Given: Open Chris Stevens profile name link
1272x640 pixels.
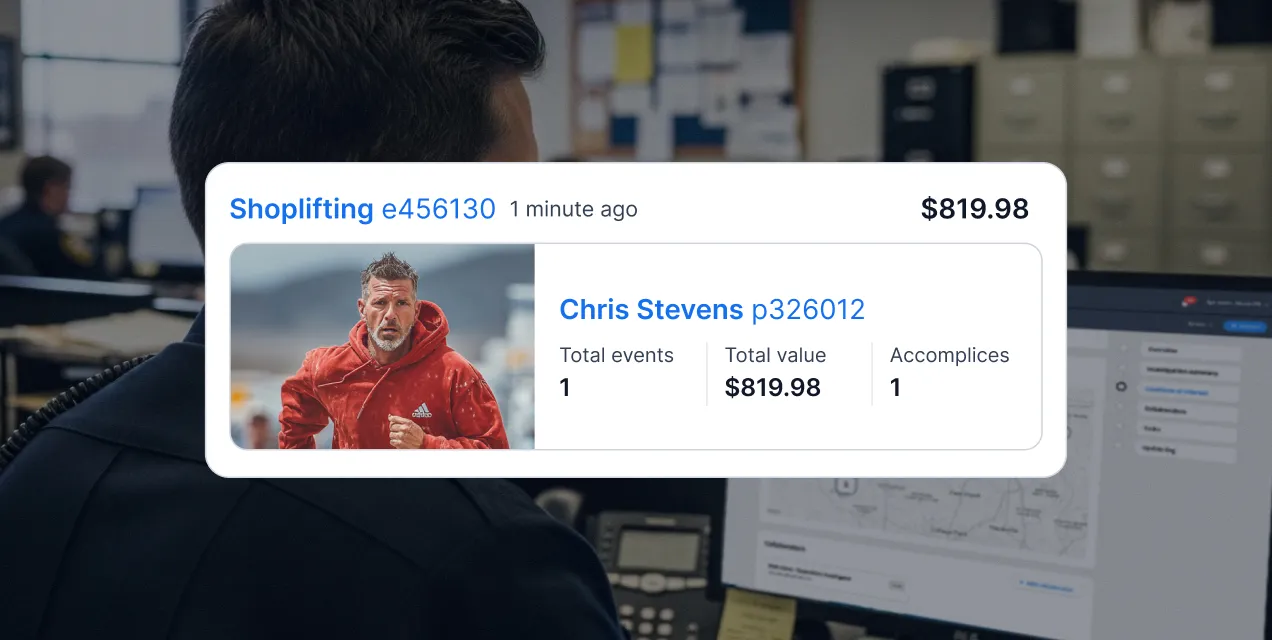Looking at the screenshot, I should 651,310.
